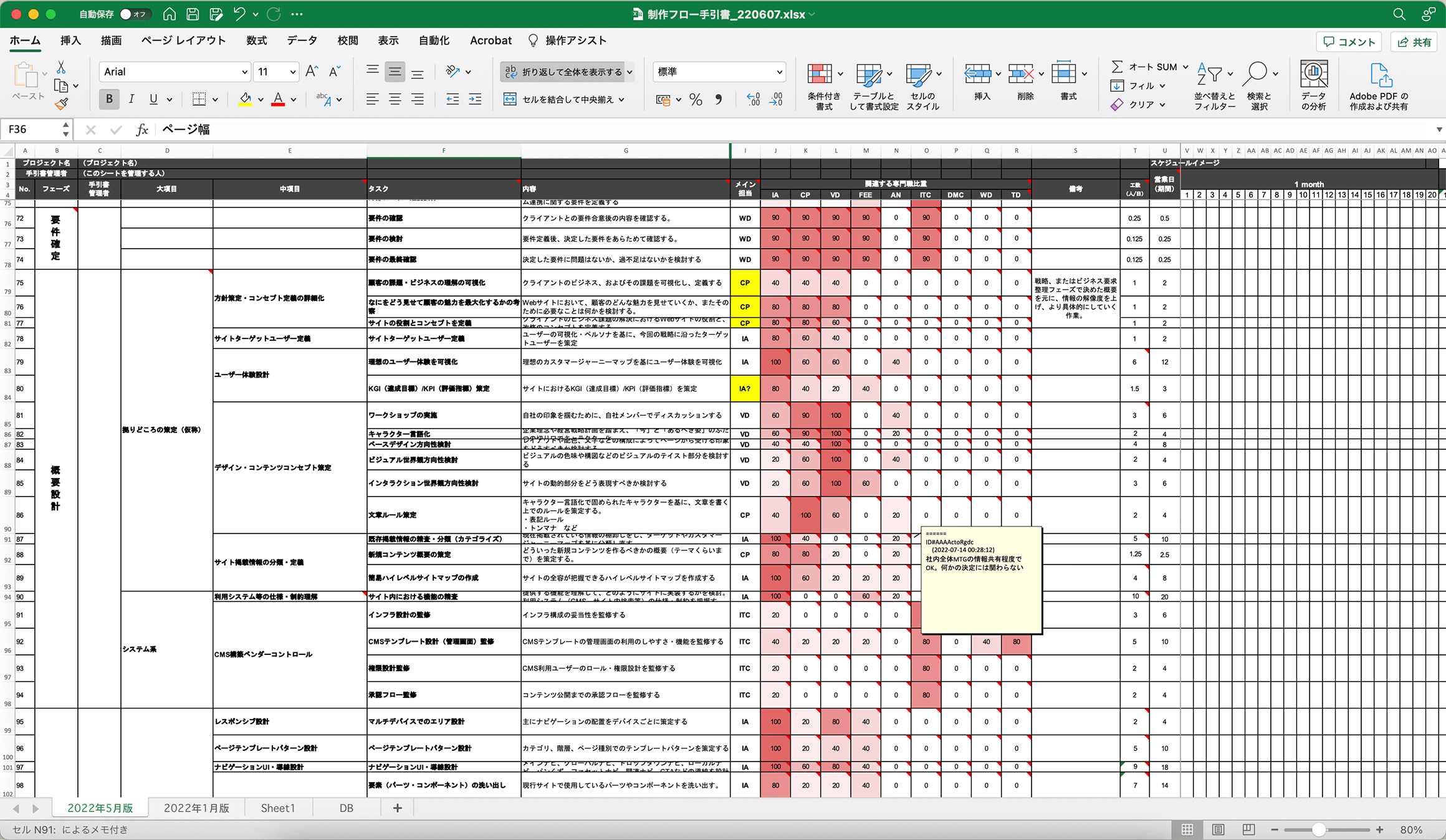
Task: Open the number format dropdown
Action: click(x=779, y=72)
